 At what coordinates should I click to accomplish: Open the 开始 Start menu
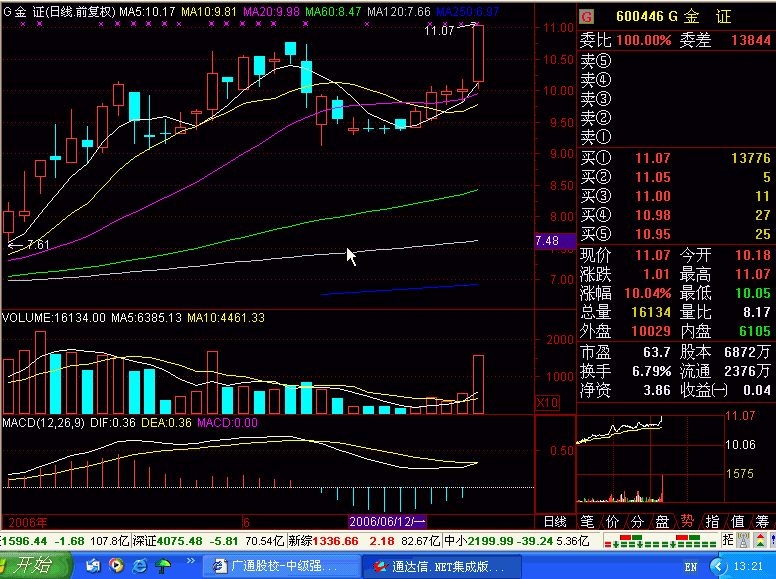tap(36, 566)
